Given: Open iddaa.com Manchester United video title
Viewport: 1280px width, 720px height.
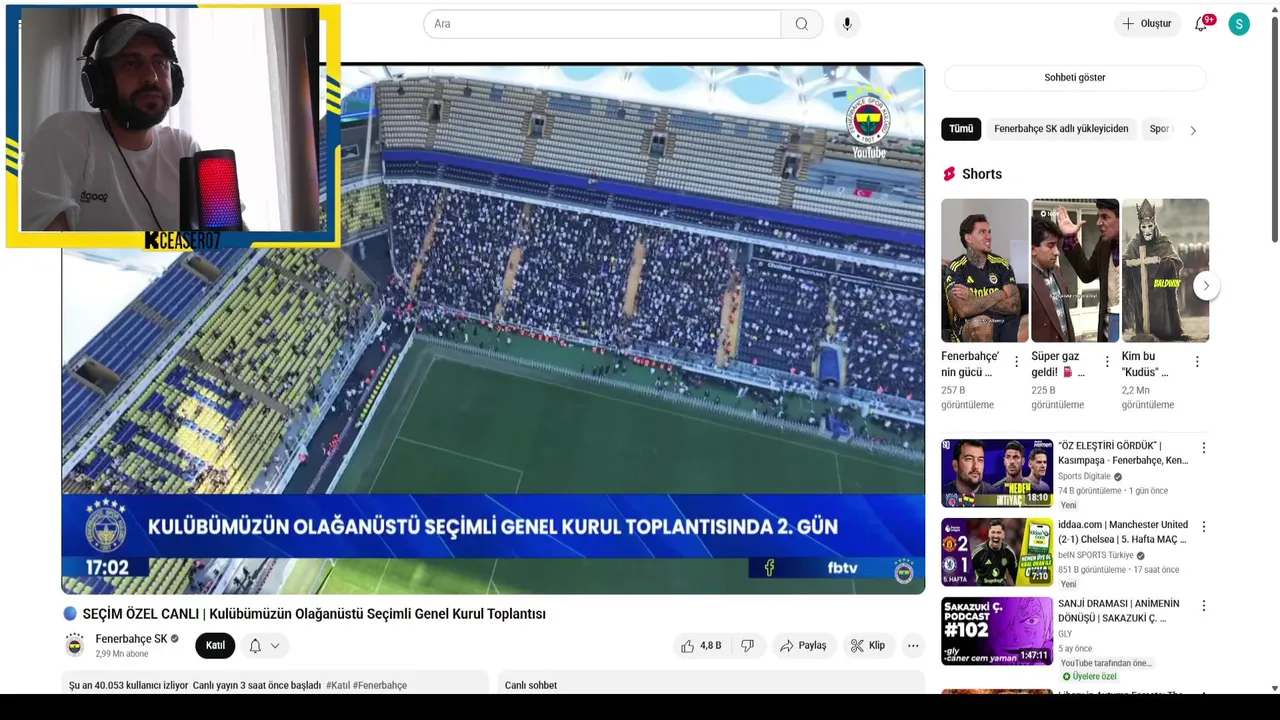Looking at the screenshot, I should (1123, 532).
